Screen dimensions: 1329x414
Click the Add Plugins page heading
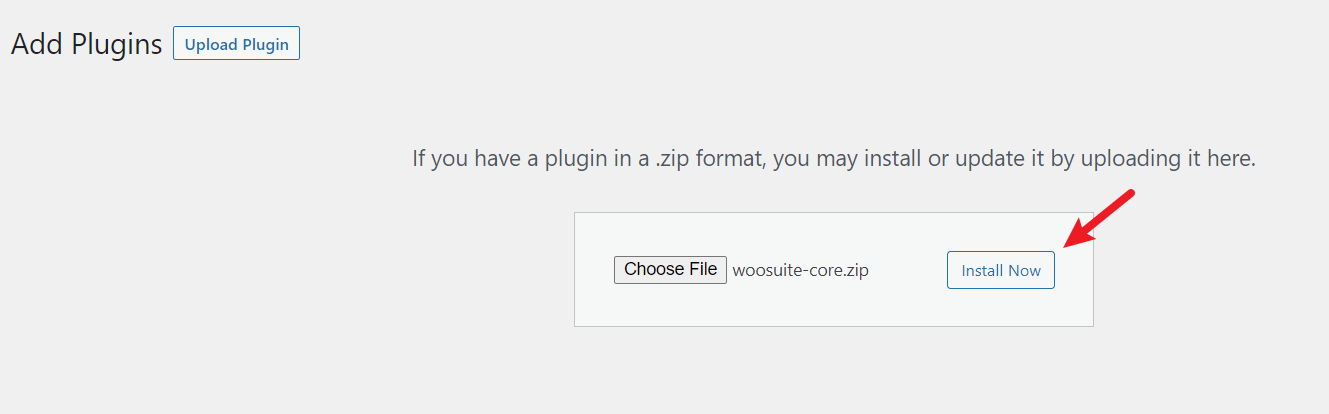tap(86, 45)
